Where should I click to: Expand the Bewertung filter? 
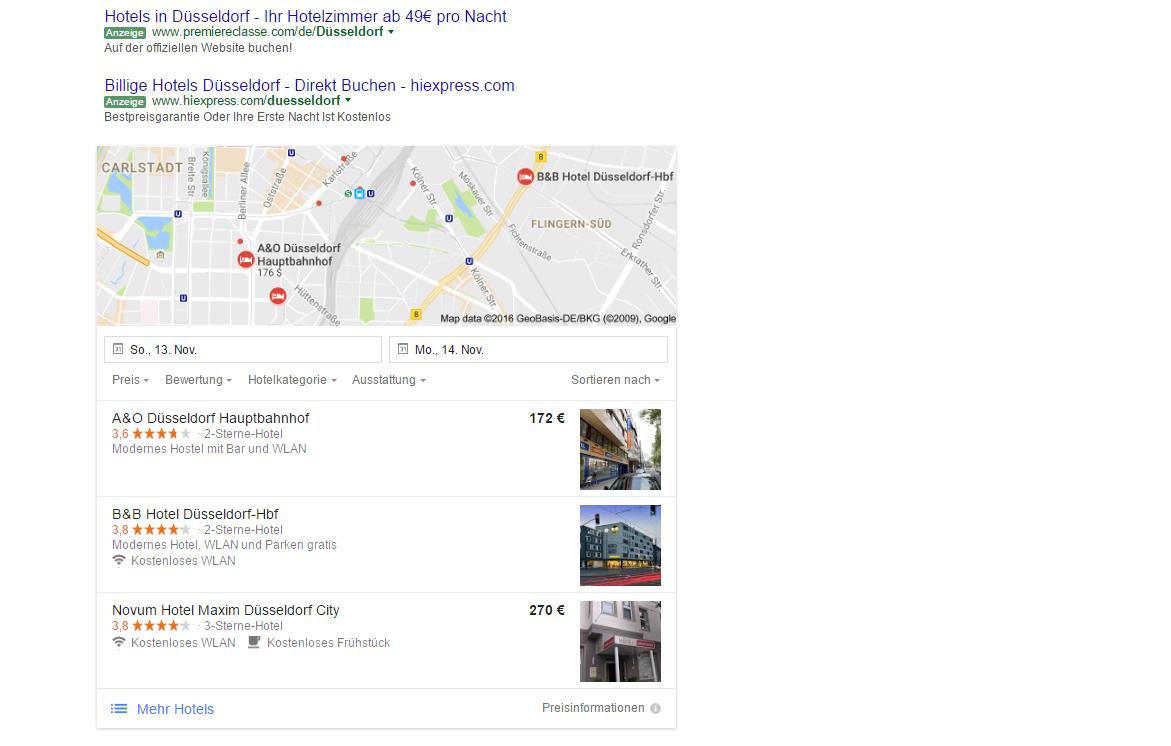click(x=199, y=380)
